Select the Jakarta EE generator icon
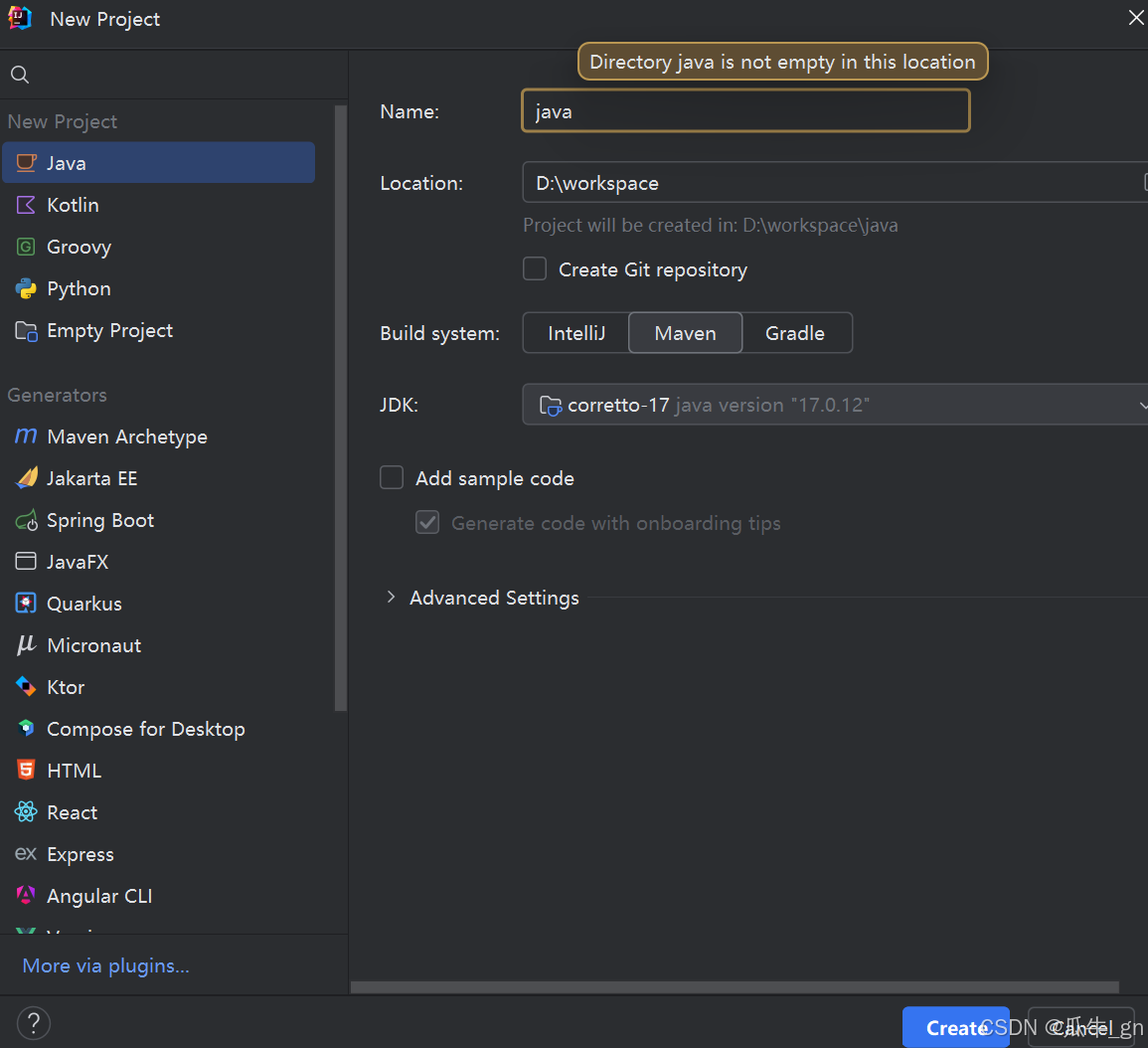Image resolution: width=1148 pixels, height=1048 pixels. (x=27, y=478)
